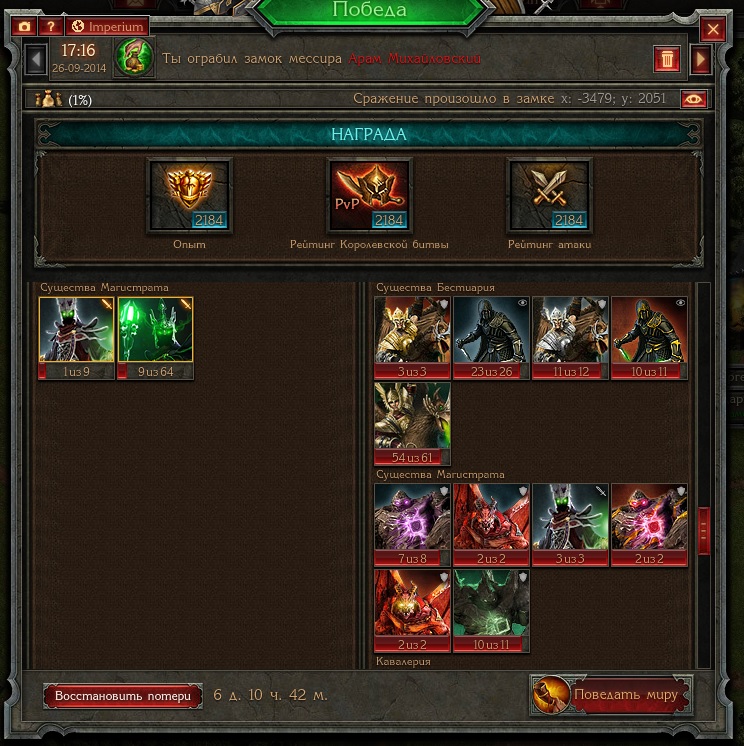Open the Imperium tab
744x746 pixels.
point(108,27)
